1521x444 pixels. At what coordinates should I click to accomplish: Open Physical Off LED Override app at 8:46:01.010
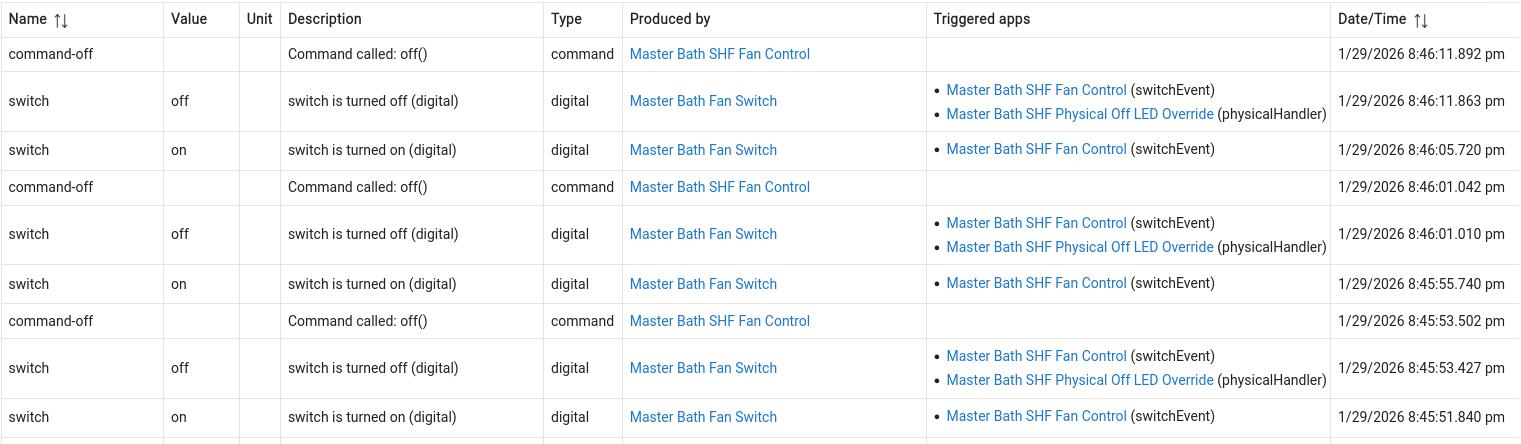(1080, 247)
